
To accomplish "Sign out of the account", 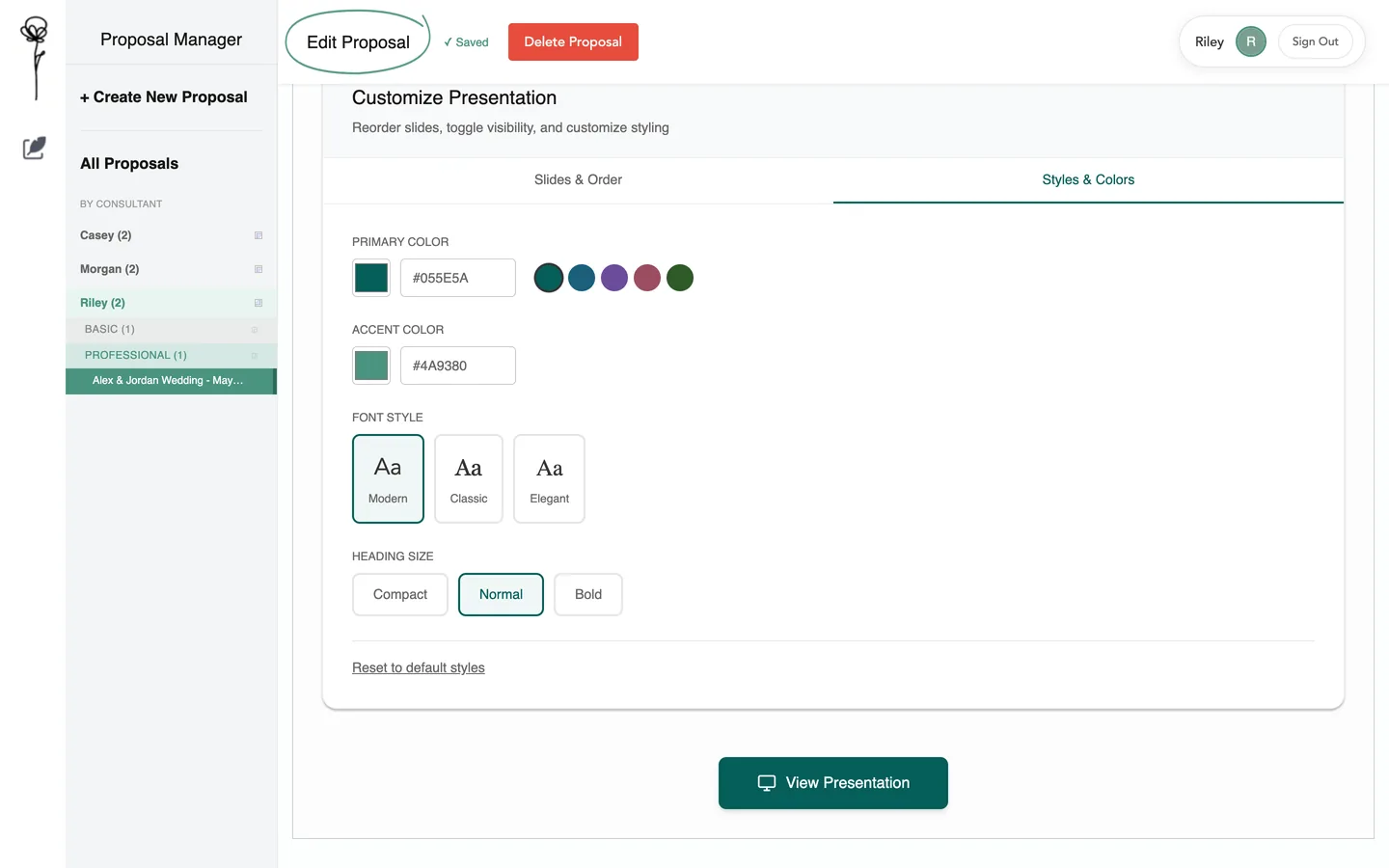I will [x=1316, y=41].
